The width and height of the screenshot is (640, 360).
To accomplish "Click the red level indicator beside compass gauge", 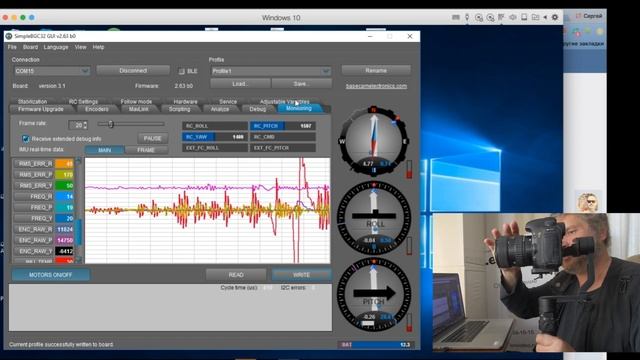I will tap(409, 169).
